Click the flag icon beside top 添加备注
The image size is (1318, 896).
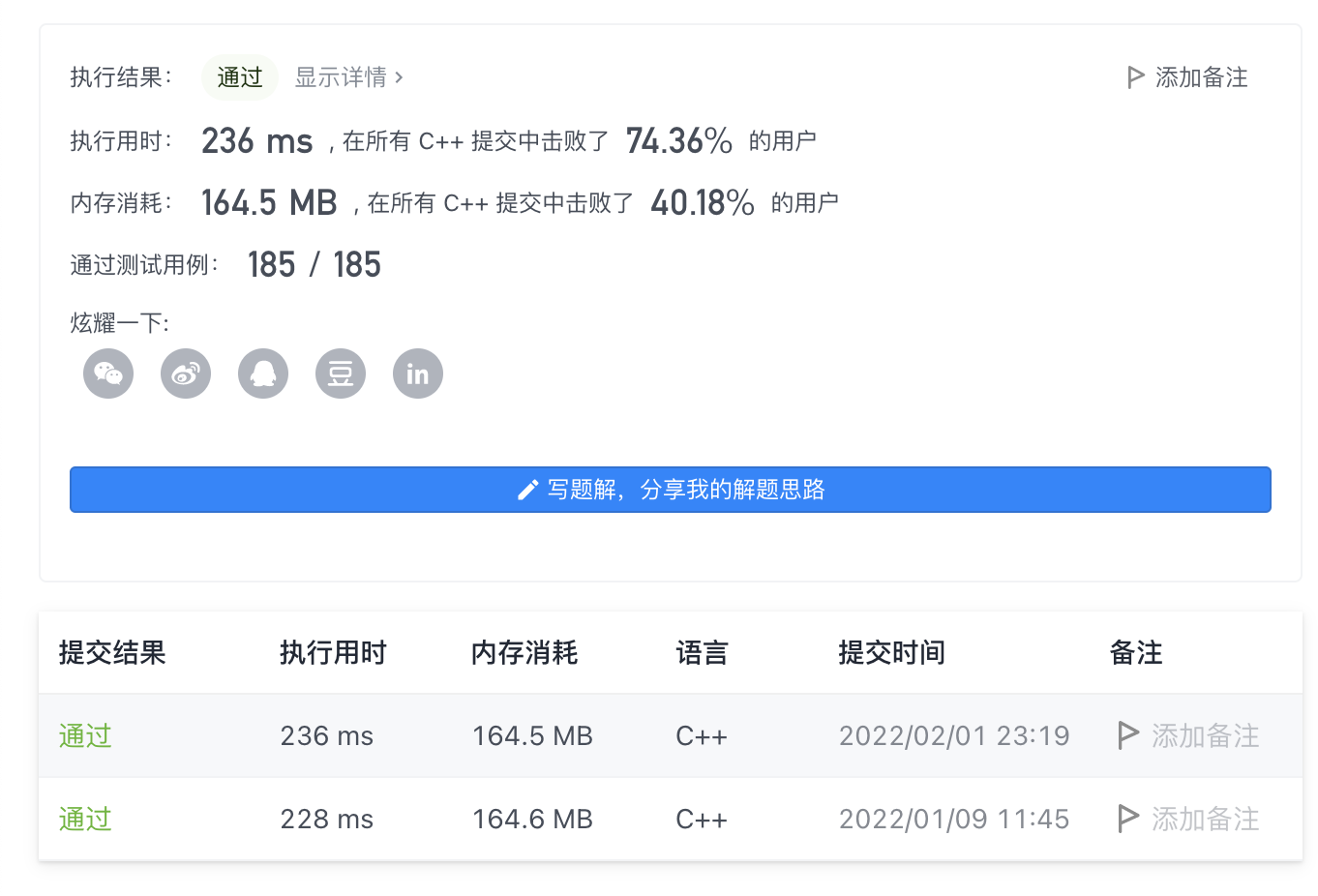point(1136,77)
